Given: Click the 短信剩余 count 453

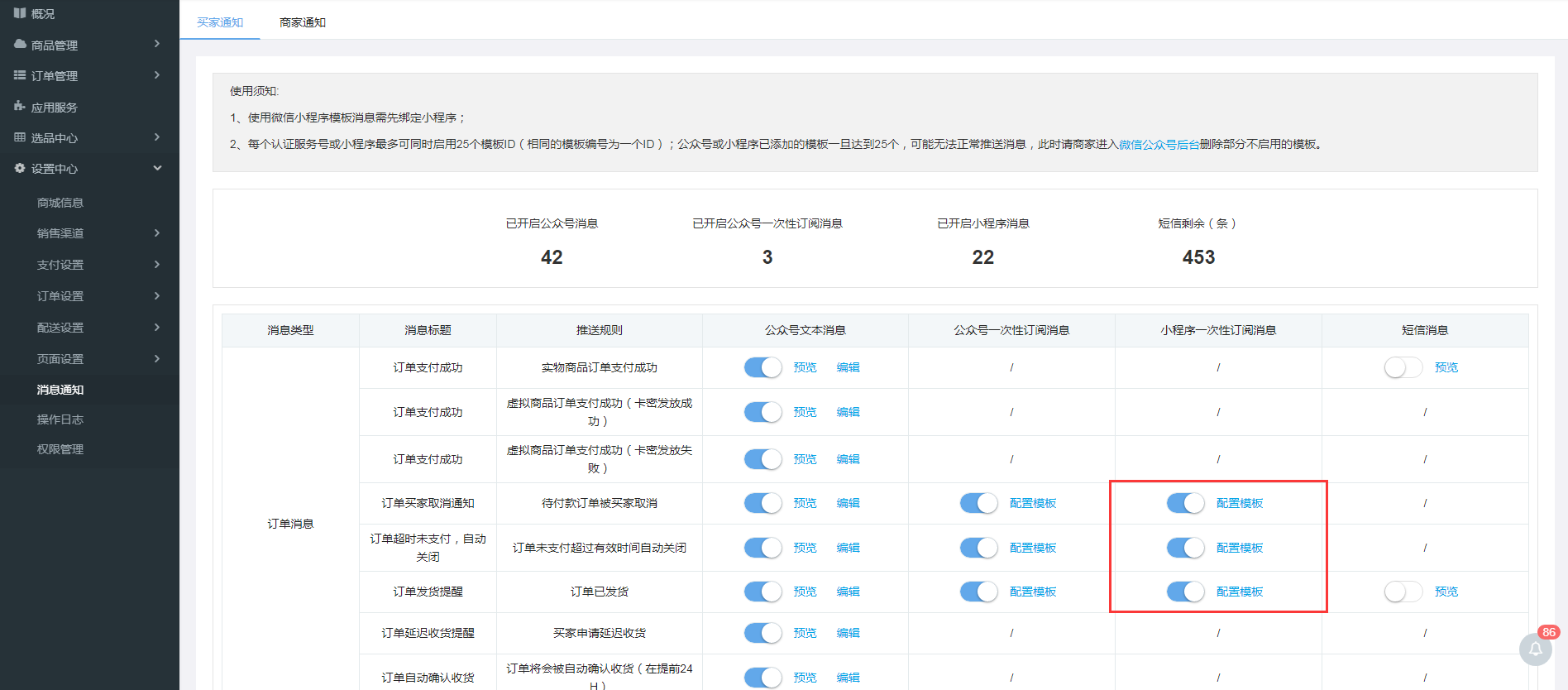Looking at the screenshot, I should click(1198, 257).
